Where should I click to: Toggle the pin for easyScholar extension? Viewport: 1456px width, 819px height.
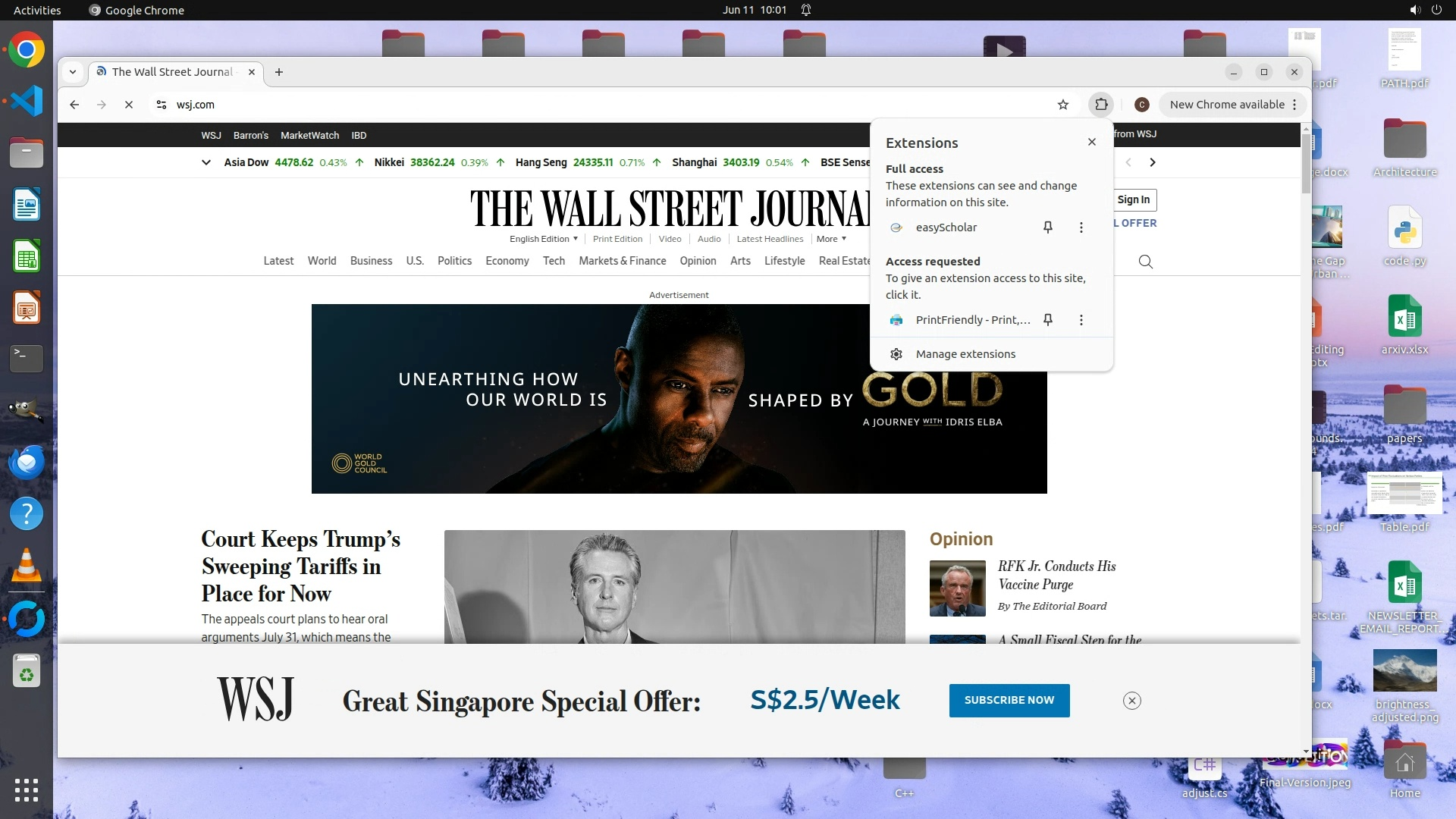1048,227
